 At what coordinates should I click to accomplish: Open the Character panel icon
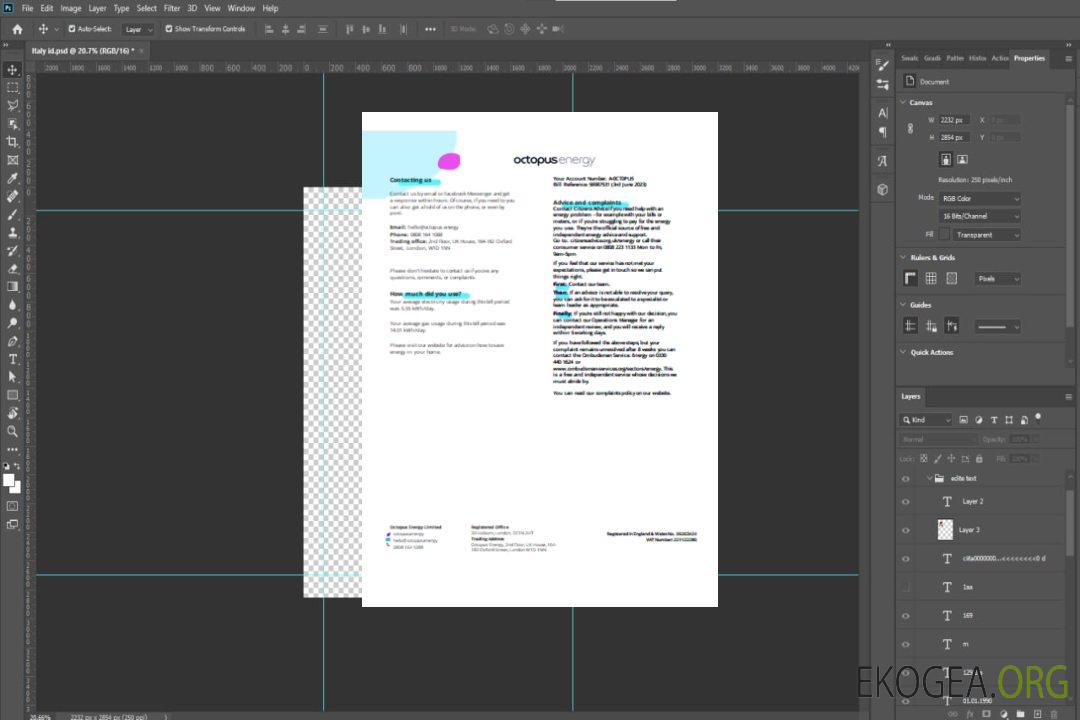(883, 113)
